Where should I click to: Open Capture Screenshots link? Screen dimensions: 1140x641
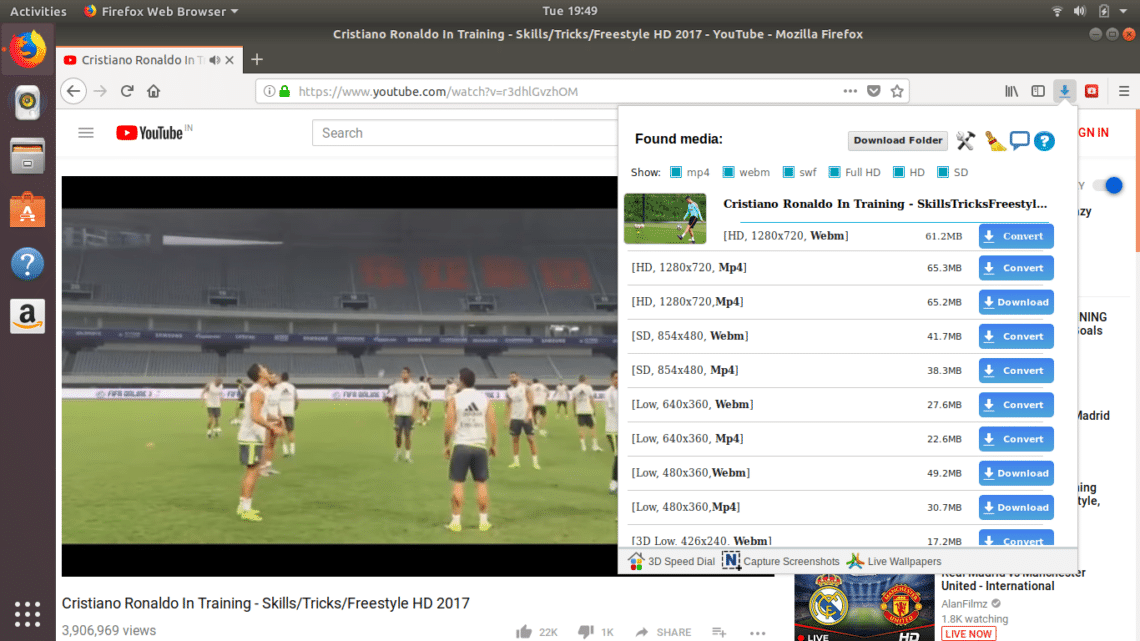tap(781, 561)
